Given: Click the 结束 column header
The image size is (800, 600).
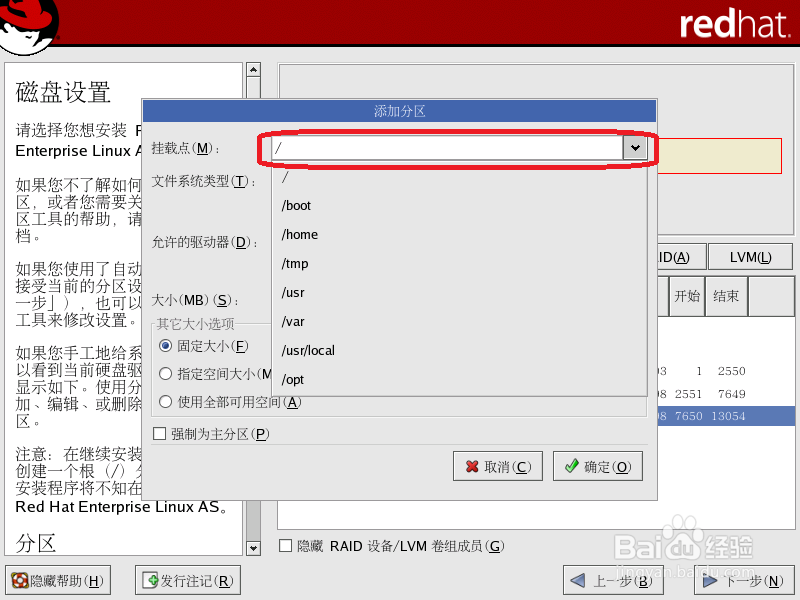Looking at the screenshot, I should [x=726, y=296].
